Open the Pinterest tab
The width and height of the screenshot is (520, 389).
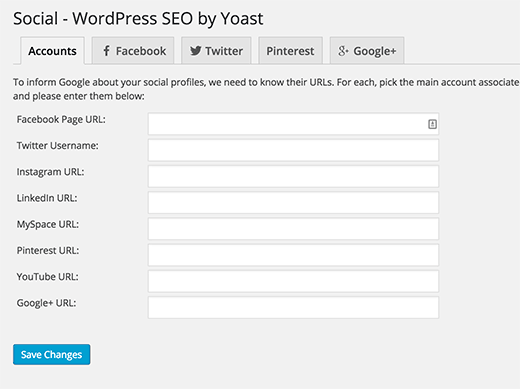tap(290, 51)
